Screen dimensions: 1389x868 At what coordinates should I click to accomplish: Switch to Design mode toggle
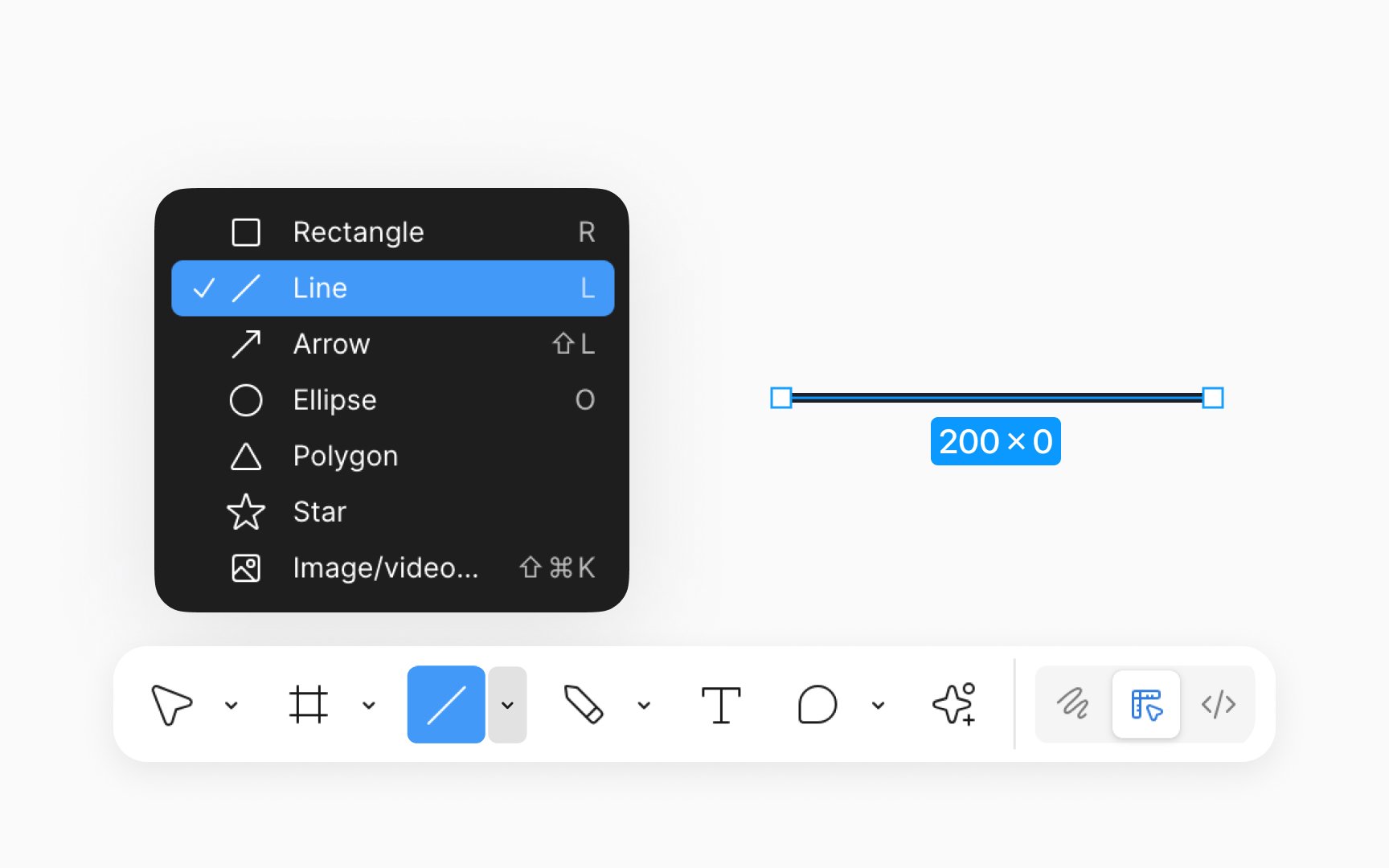pyautogui.click(x=1146, y=704)
